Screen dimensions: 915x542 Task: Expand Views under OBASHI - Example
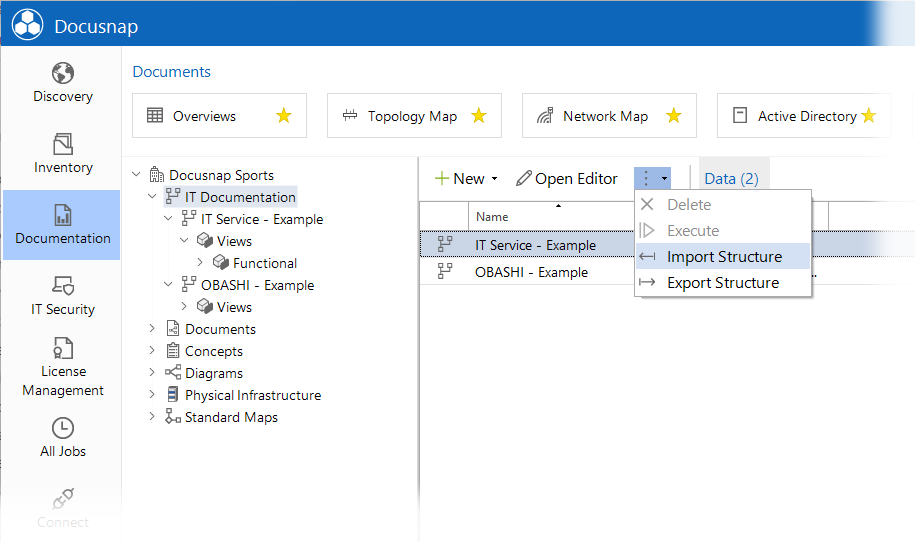point(184,306)
